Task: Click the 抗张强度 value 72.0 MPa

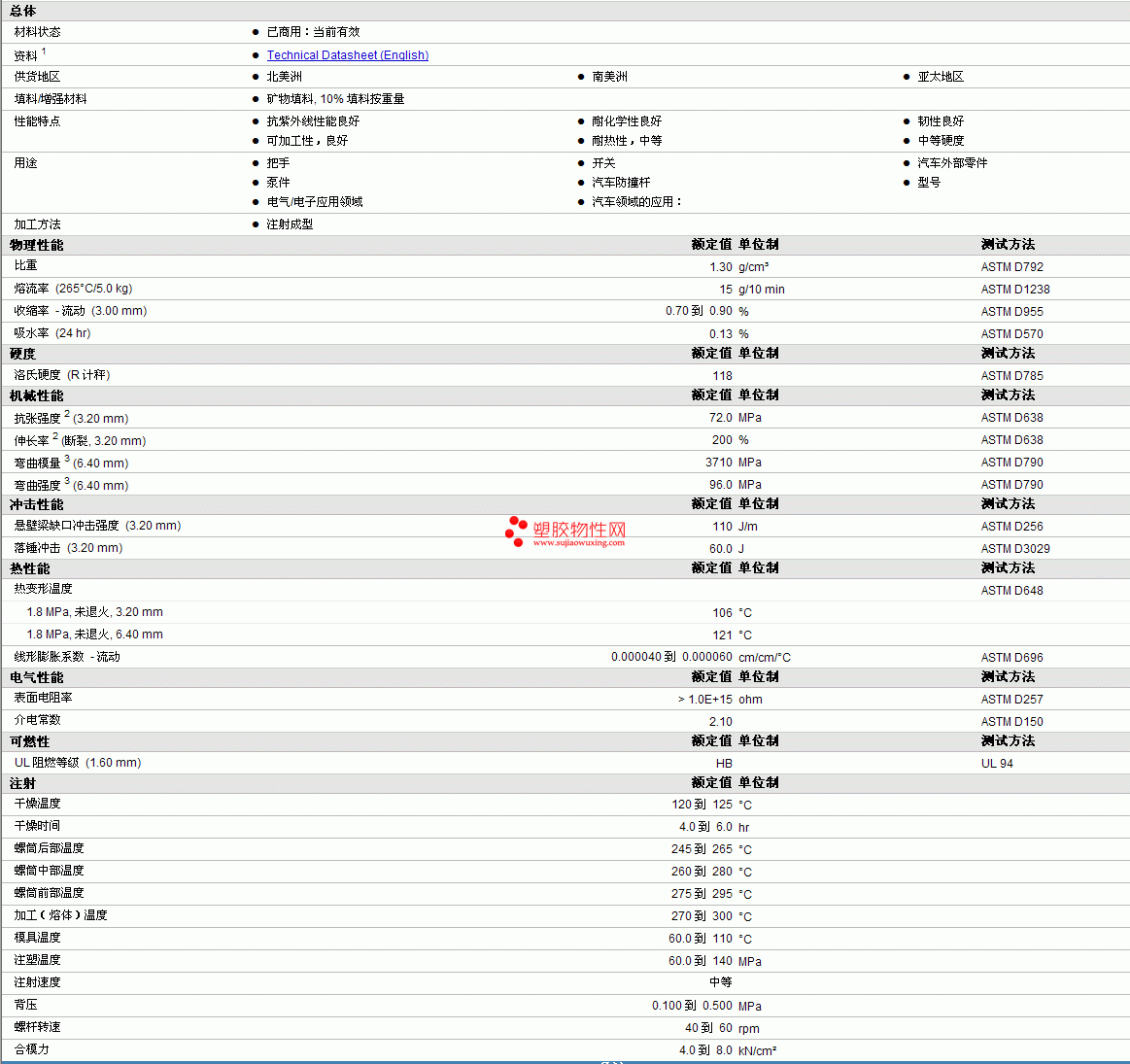Action: [736, 418]
